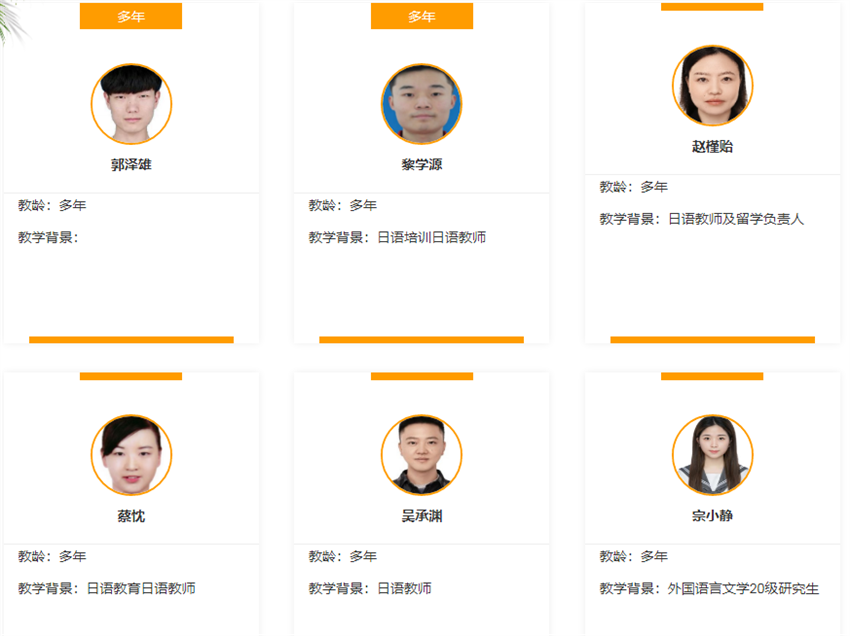
Task: Click 外国语言文学20级研究生 background text
Action: point(743,588)
